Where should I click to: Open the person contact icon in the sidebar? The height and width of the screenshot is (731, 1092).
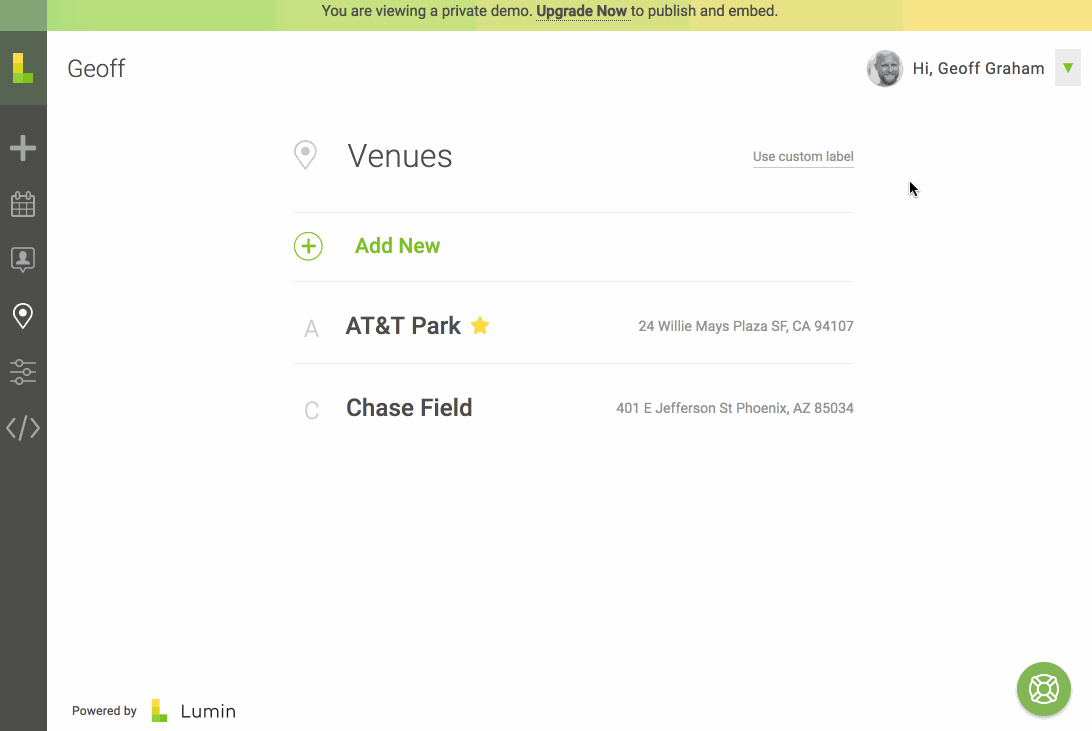pos(23,260)
